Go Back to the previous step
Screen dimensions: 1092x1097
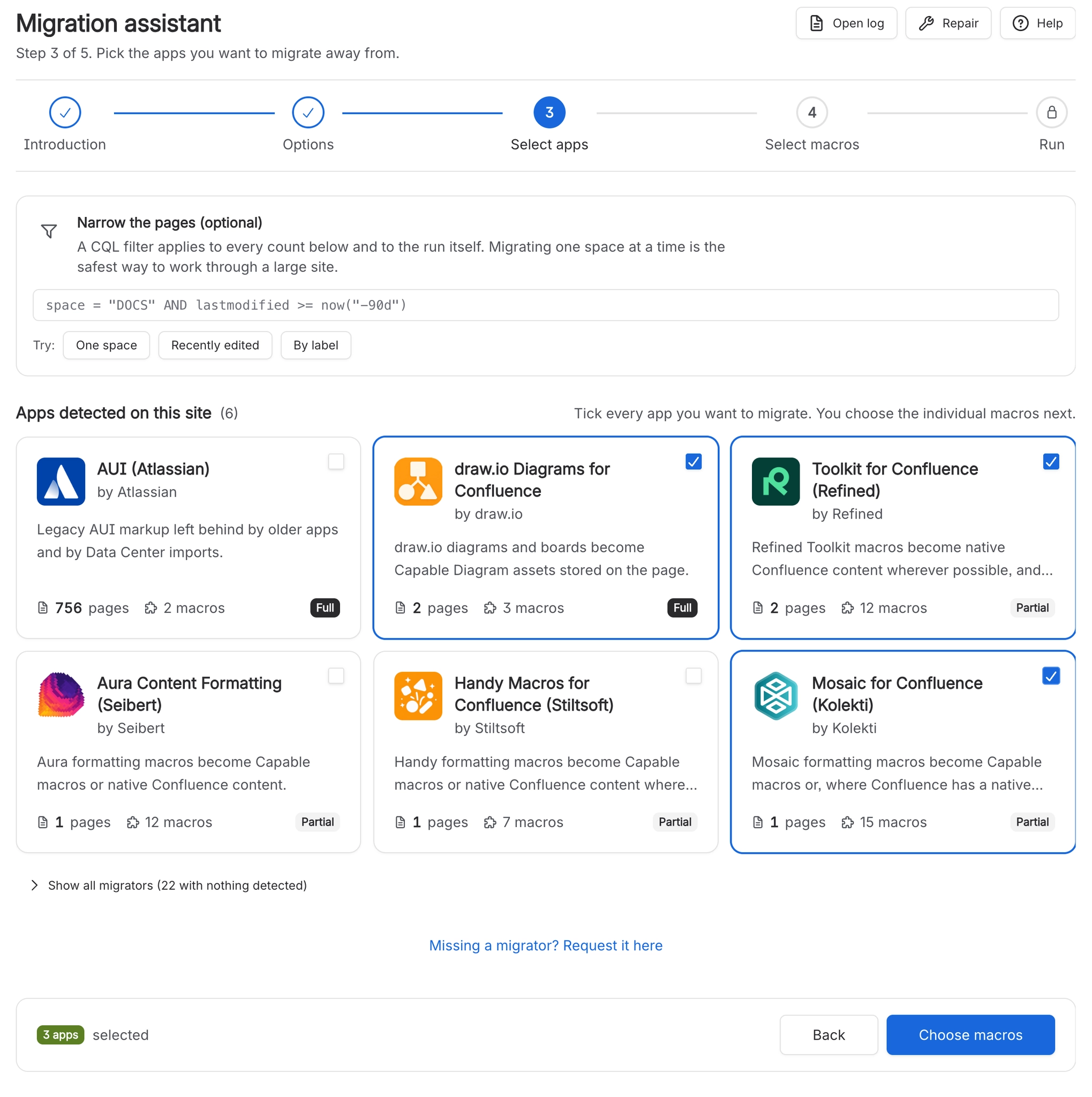pyautogui.click(x=829, y=1035)
